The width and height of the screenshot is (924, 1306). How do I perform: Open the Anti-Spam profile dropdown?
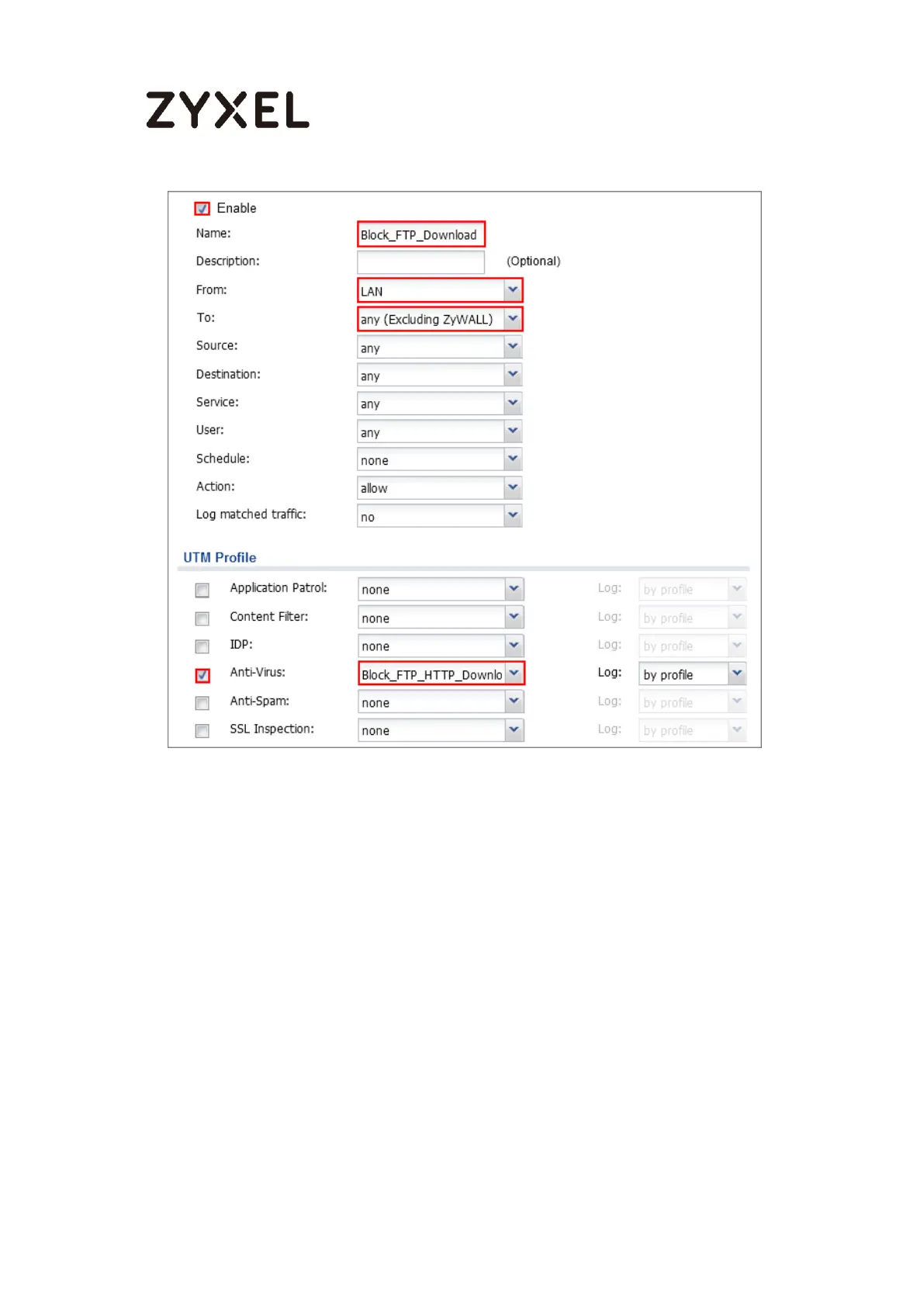coord(441,702)
